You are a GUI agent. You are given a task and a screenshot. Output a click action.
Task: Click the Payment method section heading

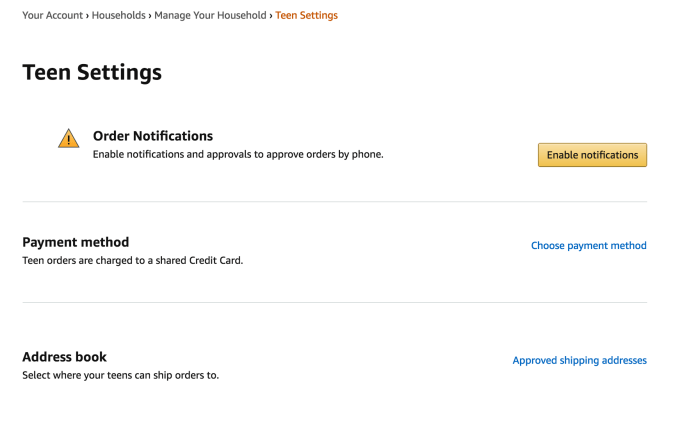coord(76,242)
